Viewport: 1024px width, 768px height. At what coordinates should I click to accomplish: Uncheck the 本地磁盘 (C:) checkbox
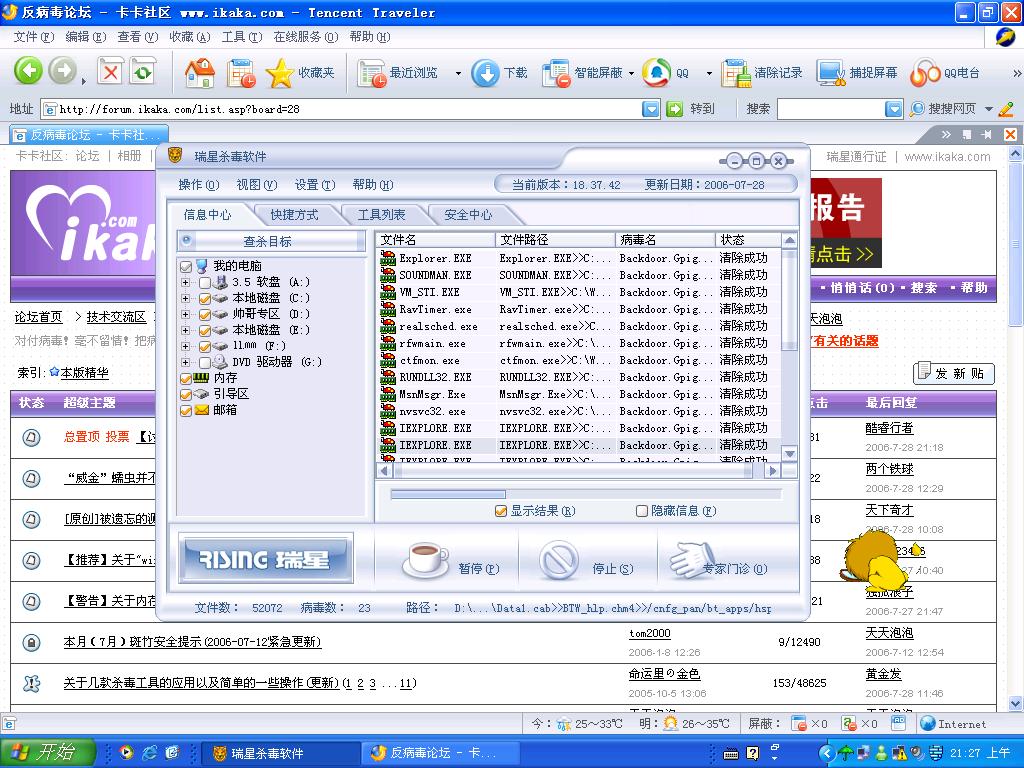click(204, 298)
